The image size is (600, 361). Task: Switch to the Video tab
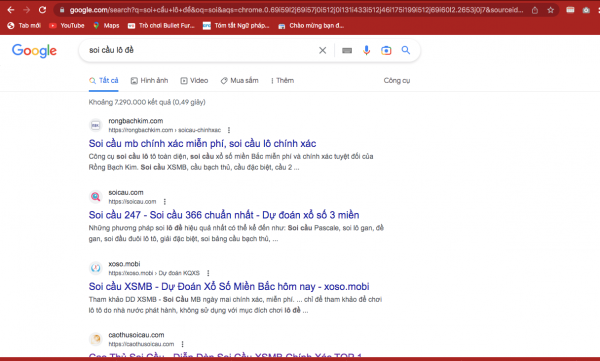click(x=194, y=81)
